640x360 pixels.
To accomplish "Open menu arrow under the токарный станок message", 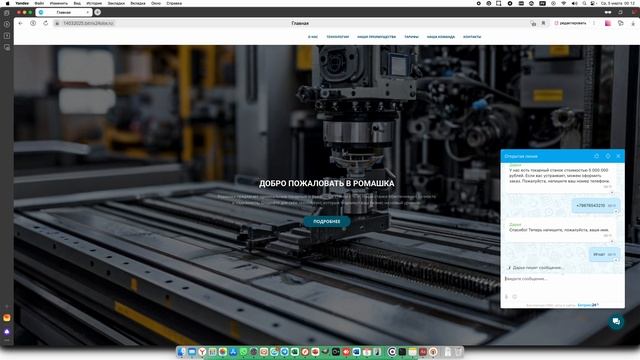I will (x=611, y=192).
